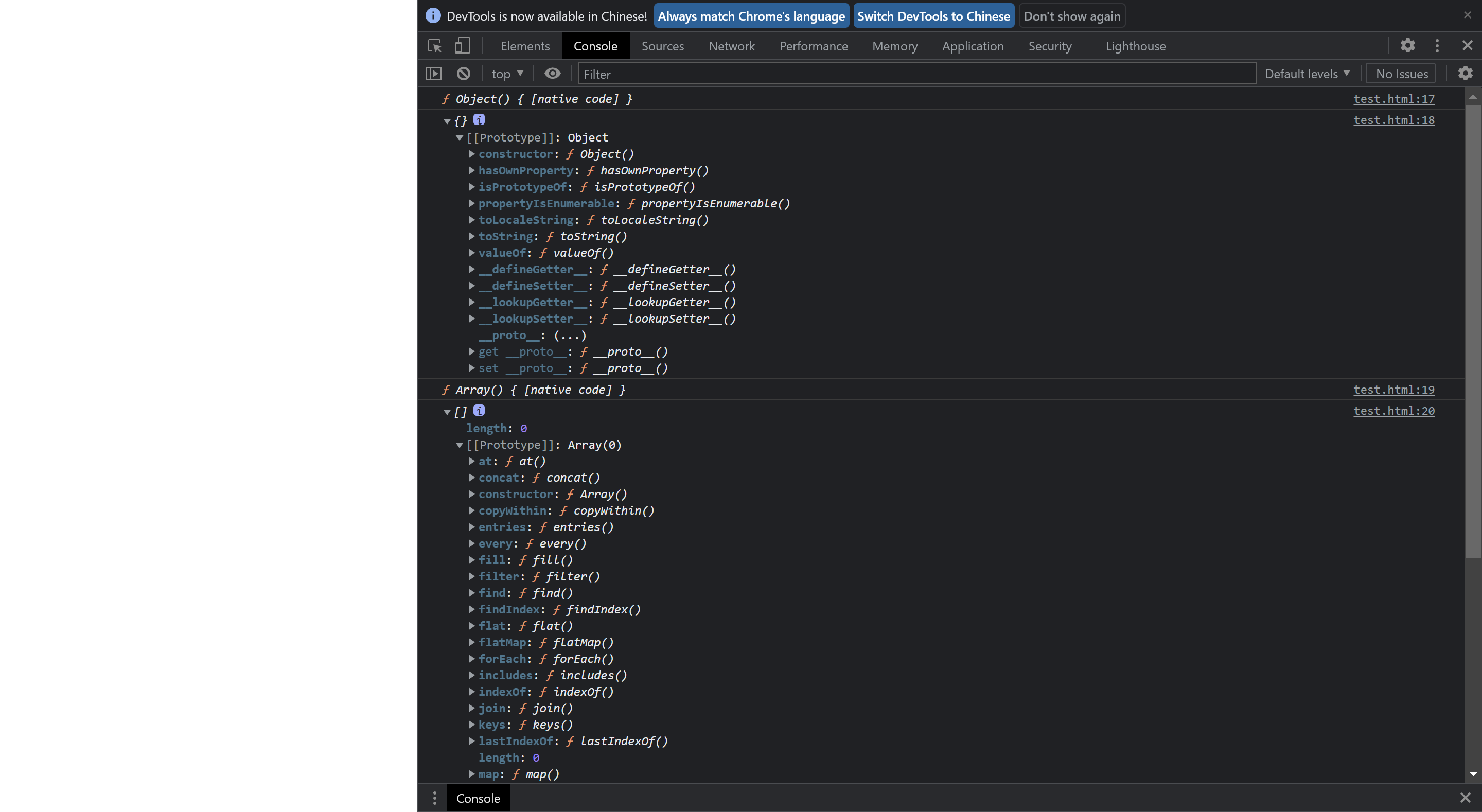The width and height of the screenshot is (1482, 812).
Task: Expand the __defineGetter__ property
Action: tap(472, 269)
